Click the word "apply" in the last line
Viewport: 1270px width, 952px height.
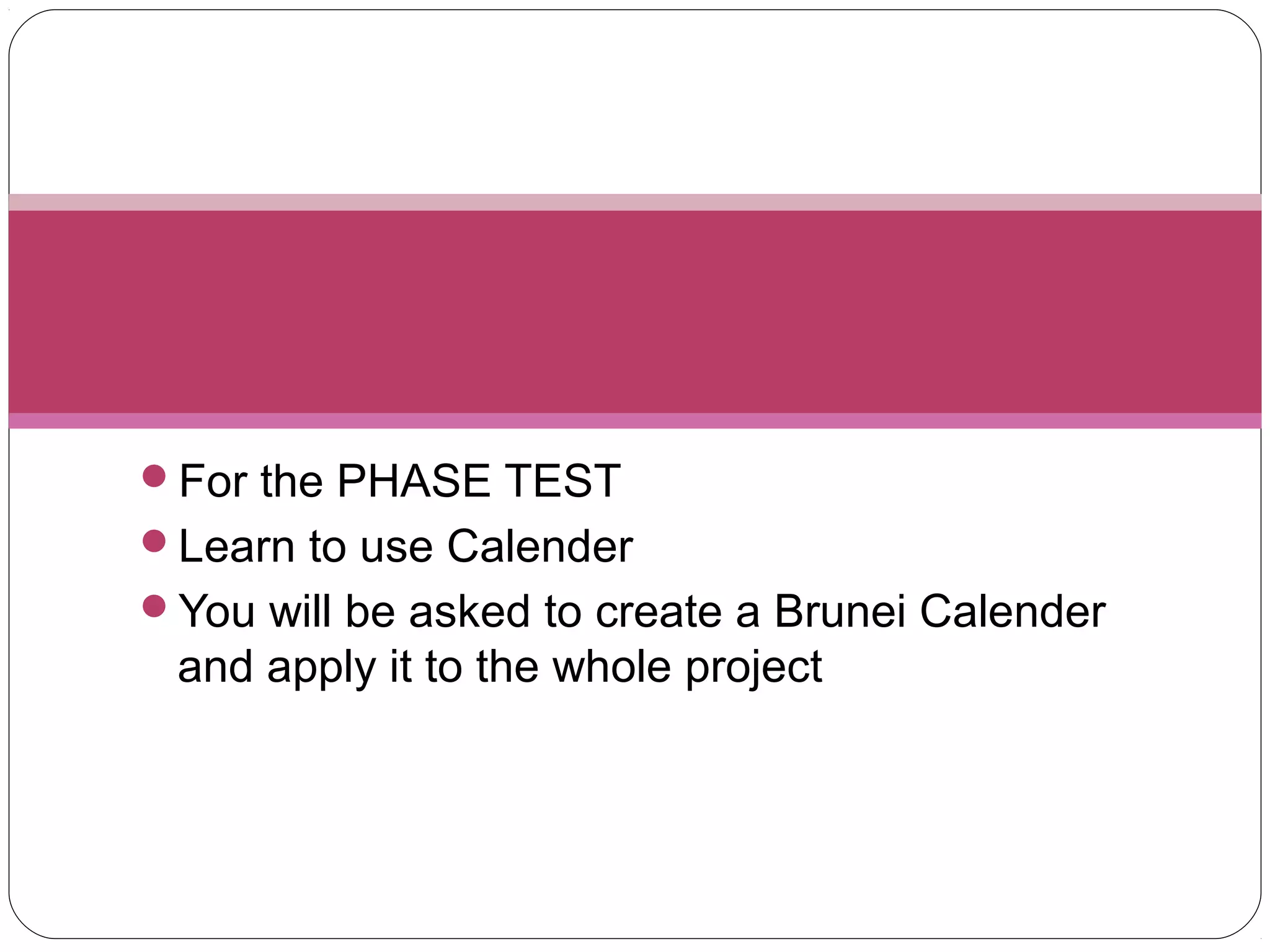coord(322,668)
